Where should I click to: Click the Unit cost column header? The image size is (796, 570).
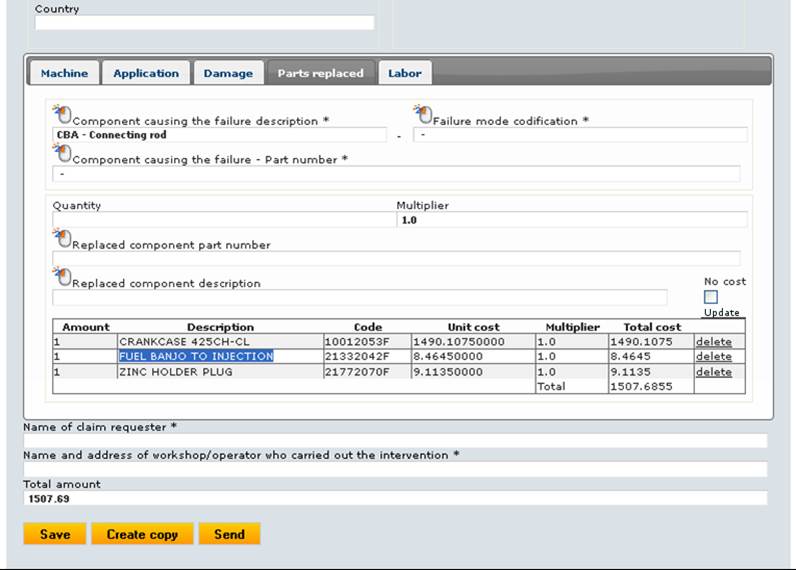click(474, 327)
